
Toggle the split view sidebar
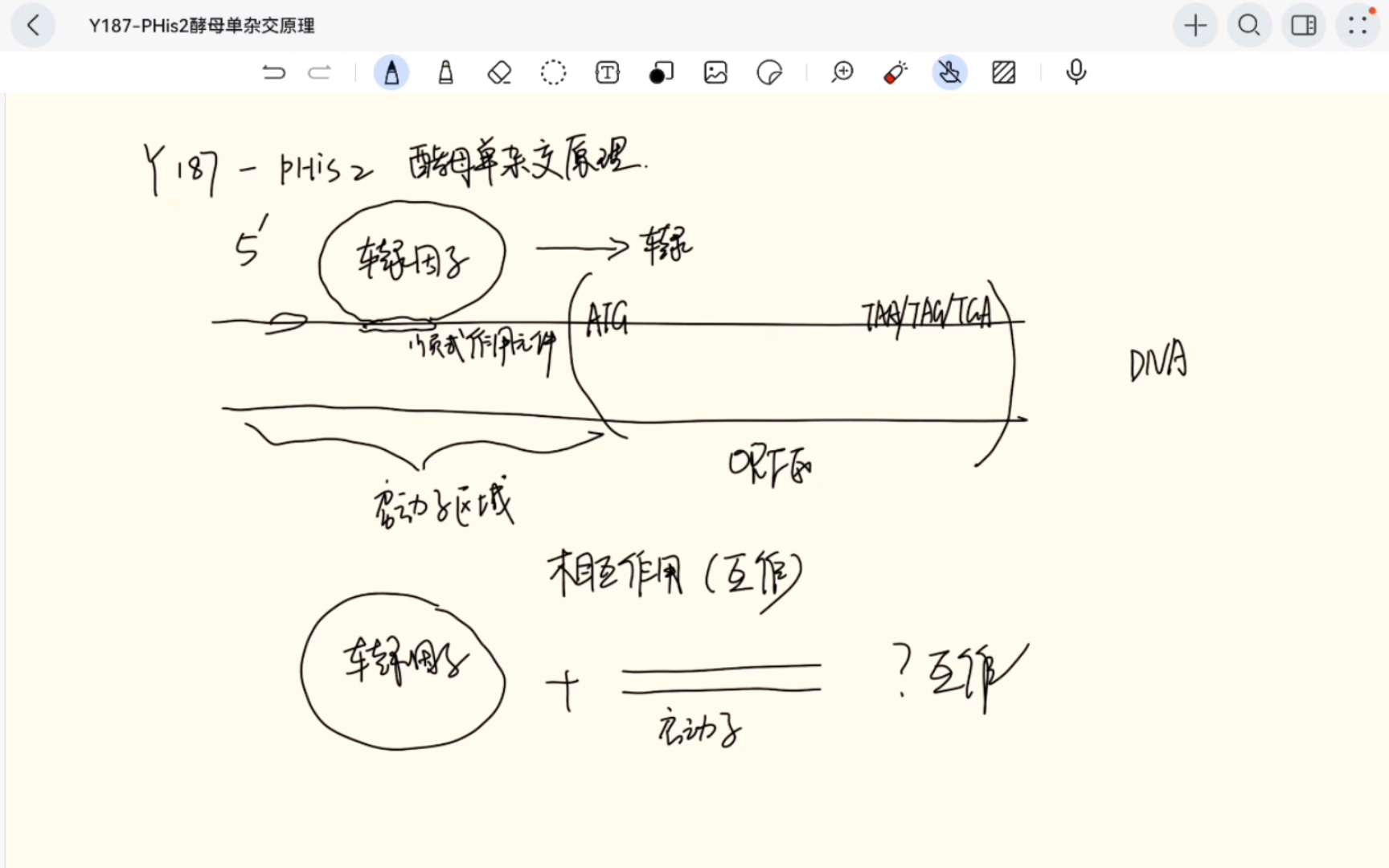tap(1303, 25)
